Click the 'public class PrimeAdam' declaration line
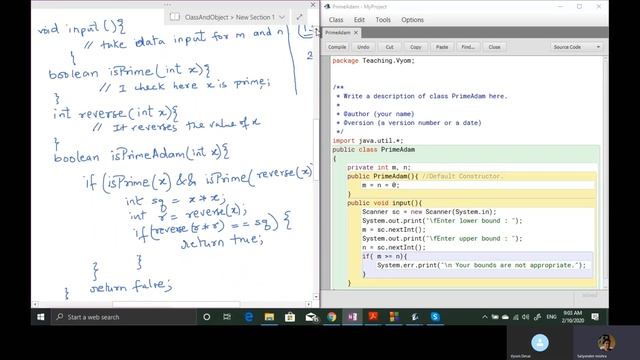This screenshot has width=640, height=360. click(373, 149)
